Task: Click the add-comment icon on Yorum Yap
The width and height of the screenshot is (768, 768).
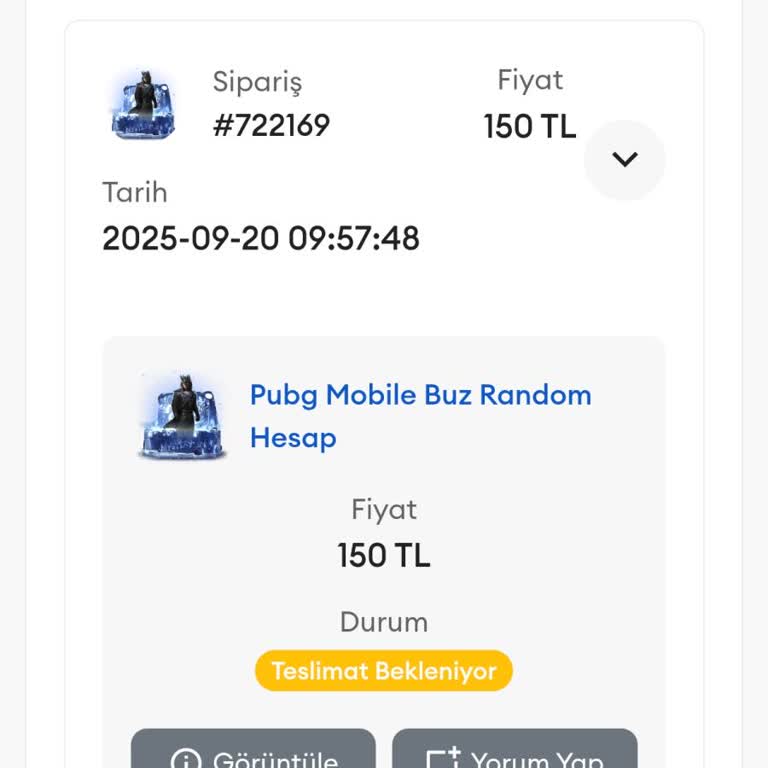Action: pyautogui.click(x=443, y=760)
